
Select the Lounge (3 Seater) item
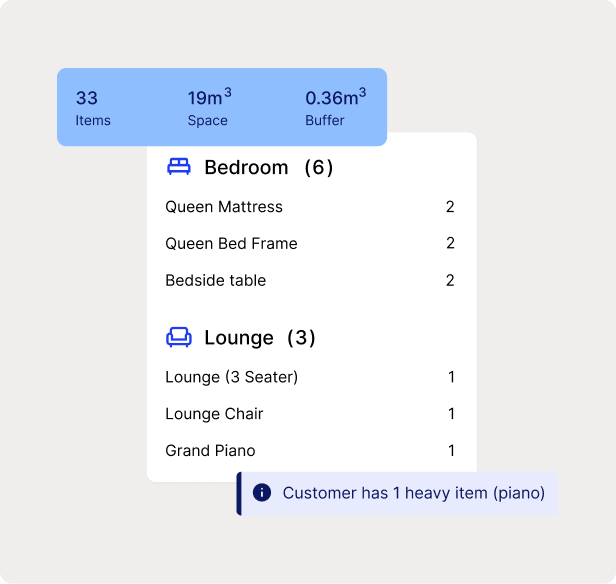point(231,377)
